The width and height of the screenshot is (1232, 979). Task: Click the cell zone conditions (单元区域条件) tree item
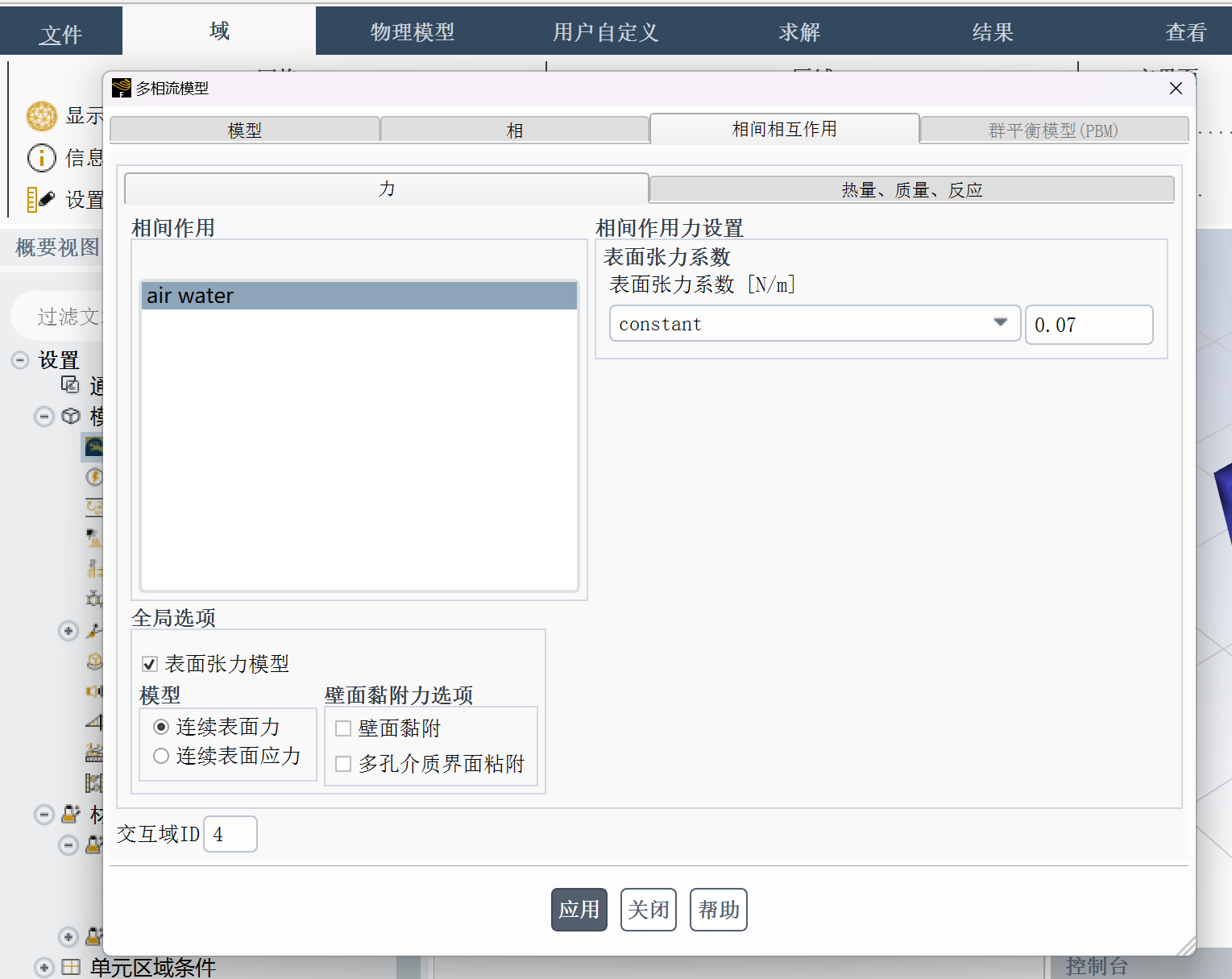point(153,967)
